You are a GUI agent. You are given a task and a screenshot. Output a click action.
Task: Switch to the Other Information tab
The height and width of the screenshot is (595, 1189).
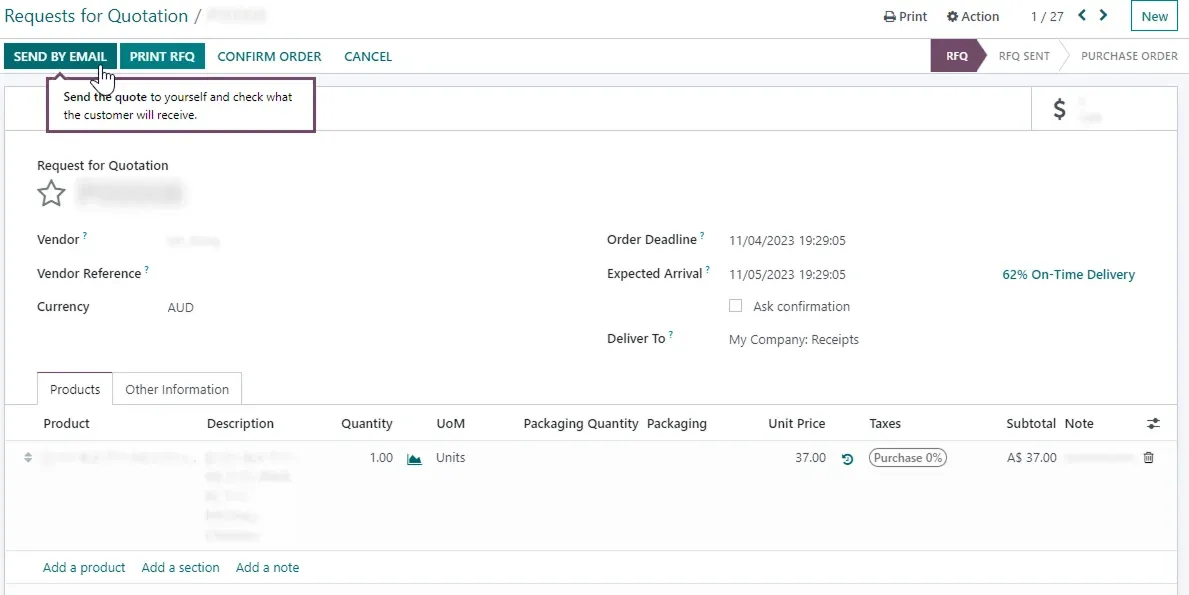pyautogui.click(x=177, y=389)
